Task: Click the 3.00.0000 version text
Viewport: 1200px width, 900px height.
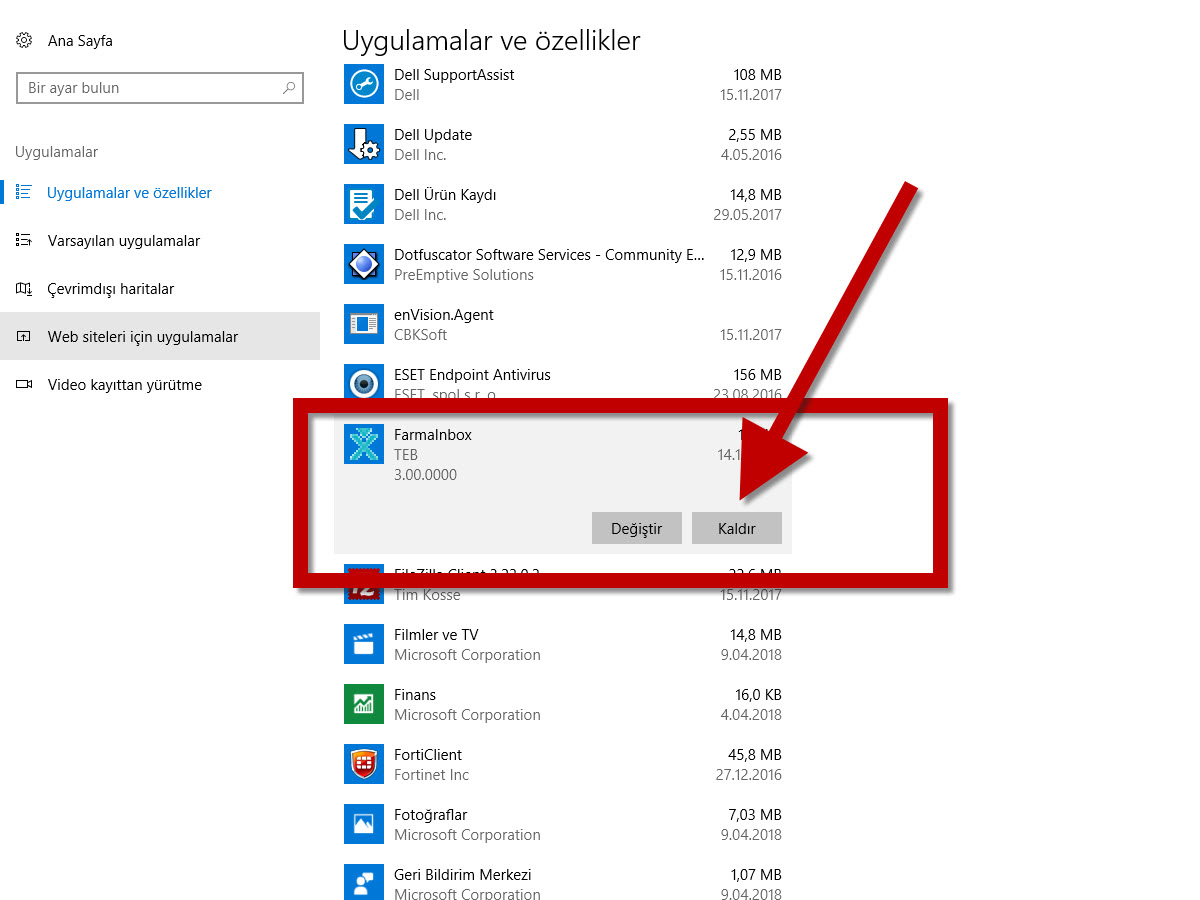Action: [425, 475]
